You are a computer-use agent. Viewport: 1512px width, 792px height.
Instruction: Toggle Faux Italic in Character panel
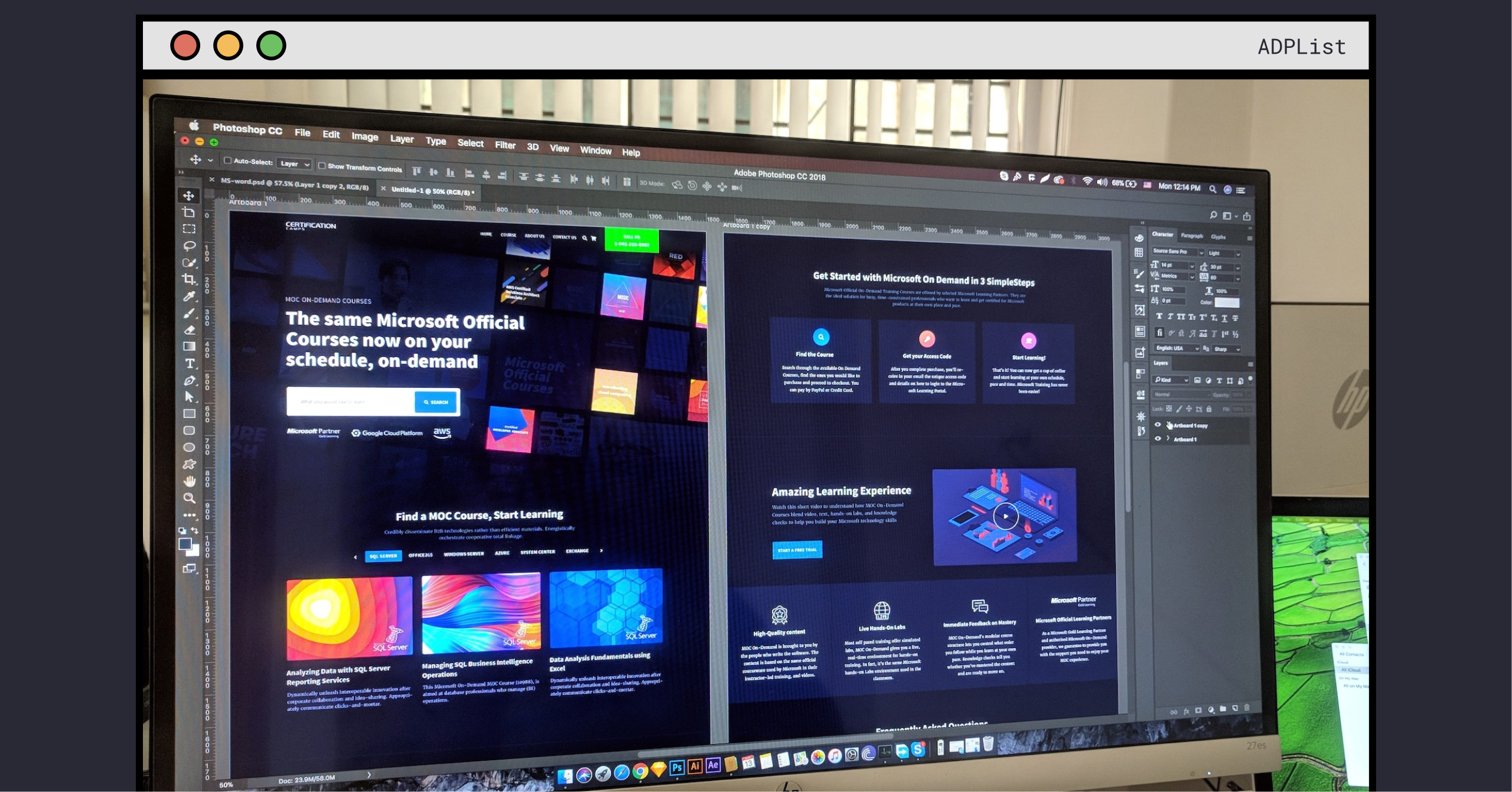pos(1169,317)
